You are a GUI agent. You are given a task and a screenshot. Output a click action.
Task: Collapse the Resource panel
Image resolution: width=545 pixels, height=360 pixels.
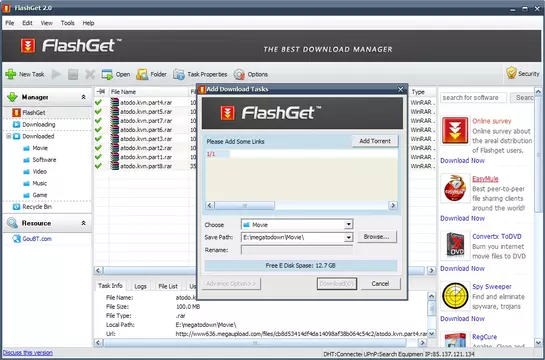pos(83,223)
